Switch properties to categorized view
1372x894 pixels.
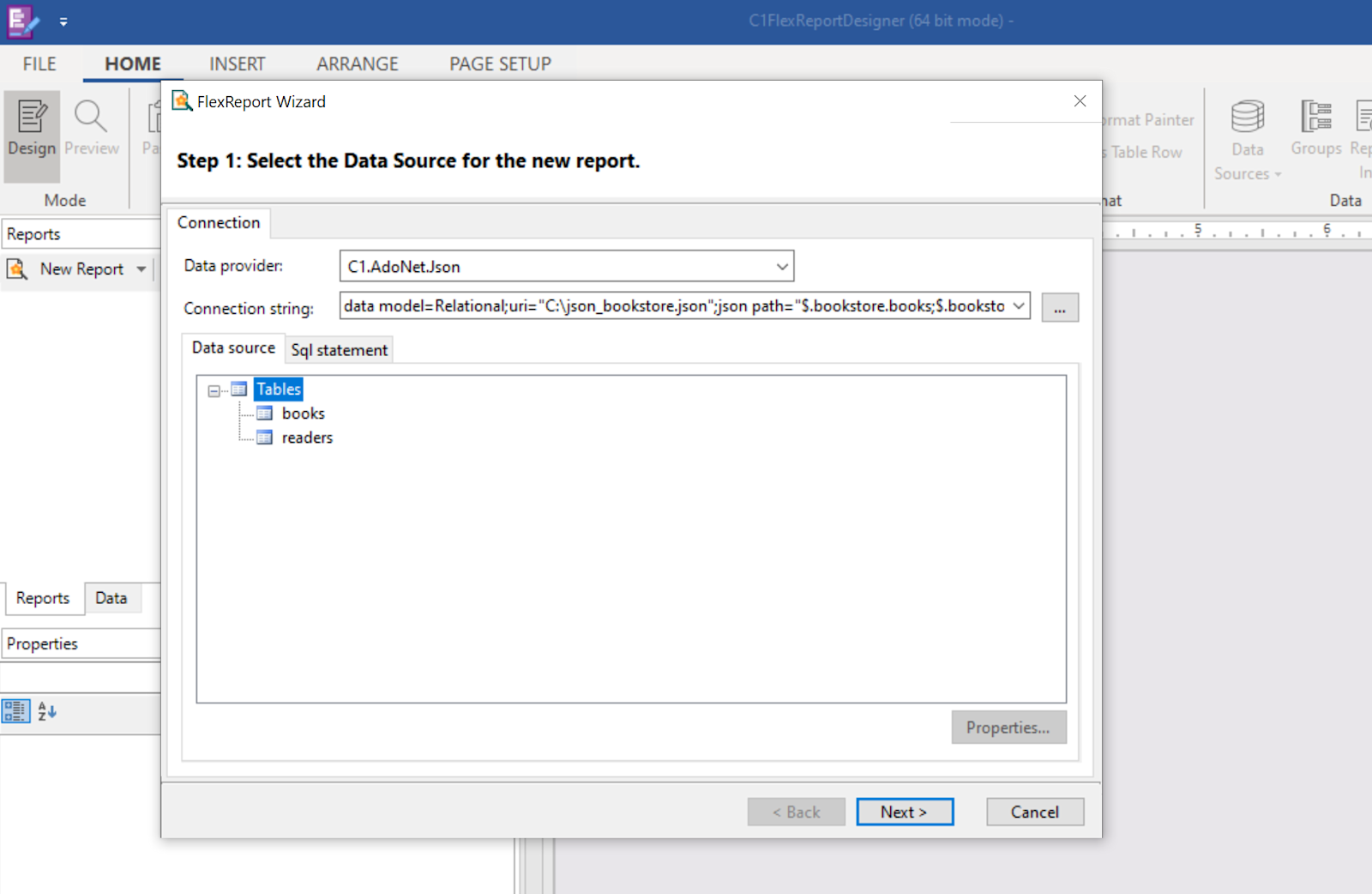tap(15, 711)
